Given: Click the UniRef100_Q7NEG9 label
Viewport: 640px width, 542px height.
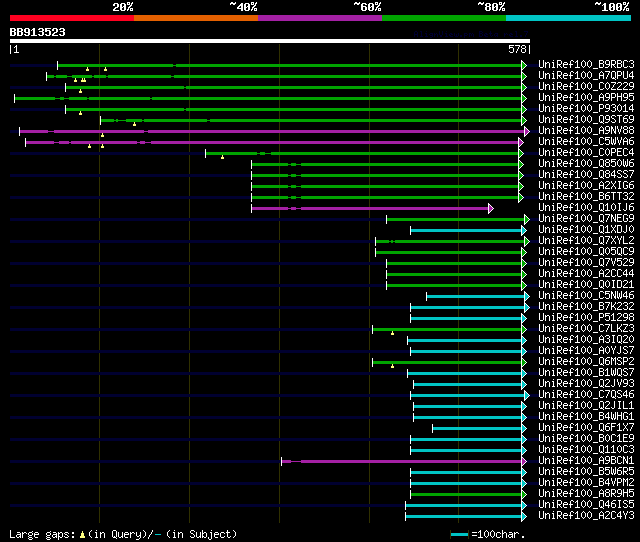Looking at the screenshot, I should pos(586,219).
